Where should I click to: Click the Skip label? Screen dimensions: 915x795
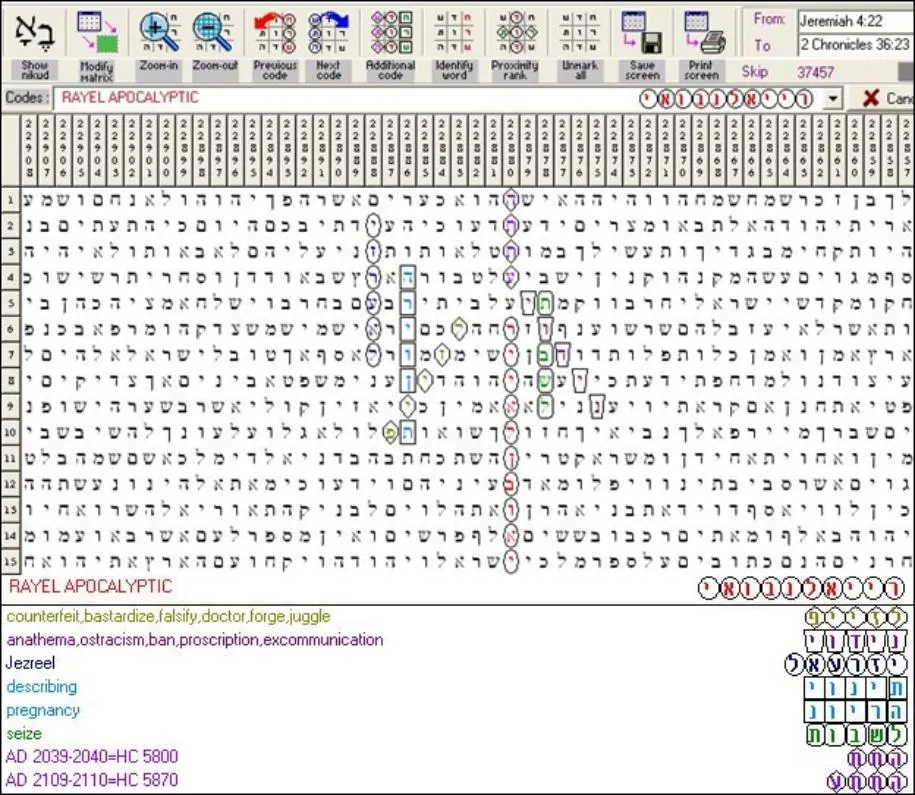(755, 72)
